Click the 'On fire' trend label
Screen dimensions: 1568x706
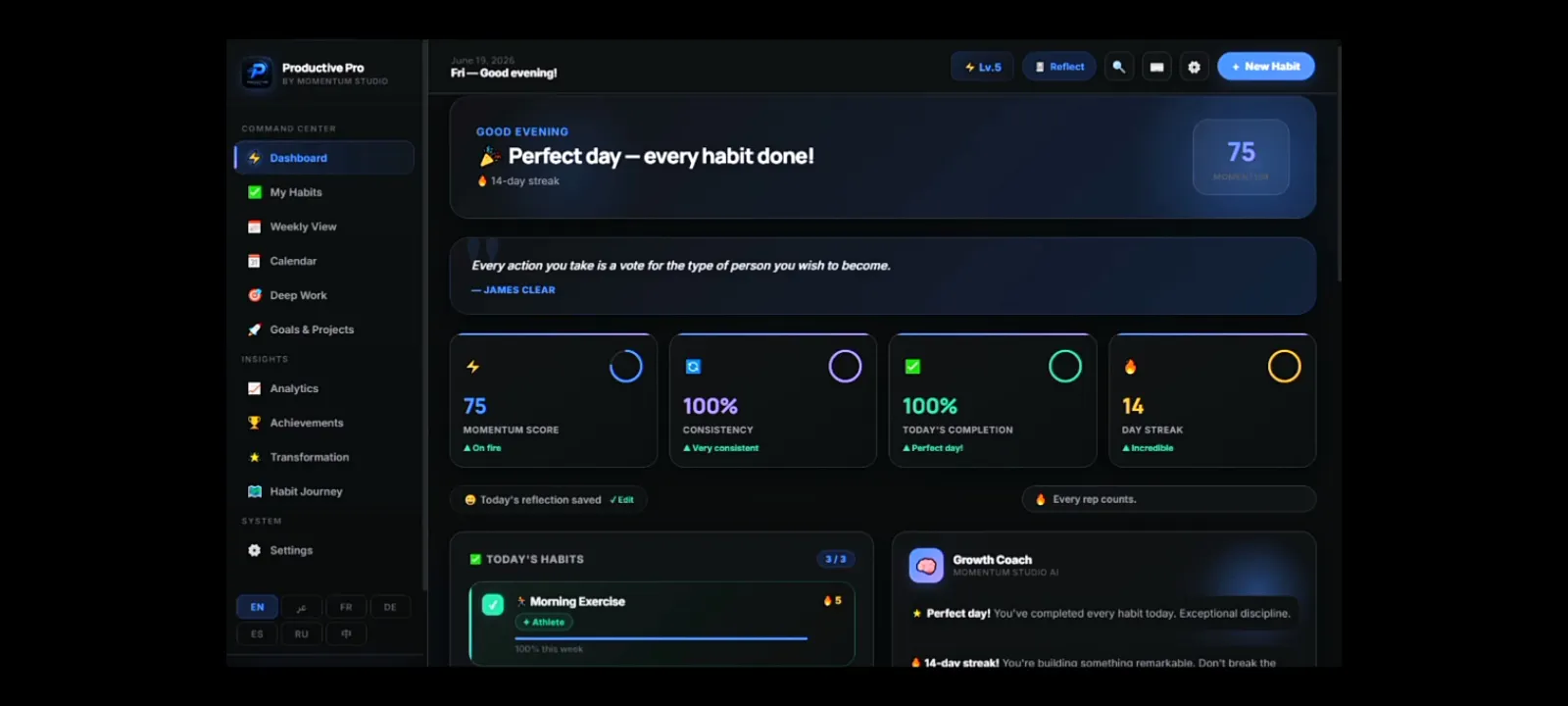pos(482,448)
